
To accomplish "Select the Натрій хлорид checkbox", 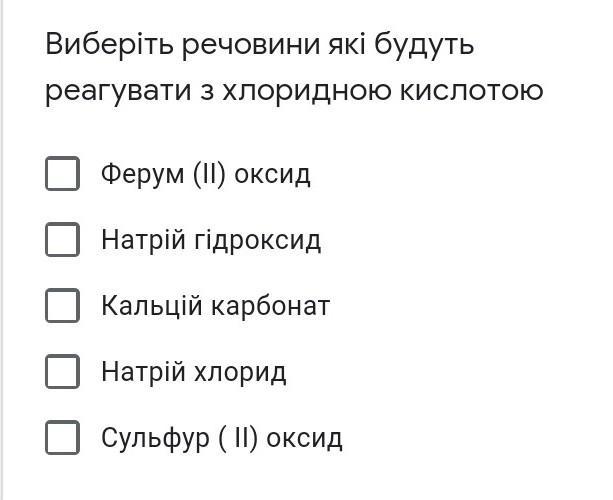I will [62, 371].
